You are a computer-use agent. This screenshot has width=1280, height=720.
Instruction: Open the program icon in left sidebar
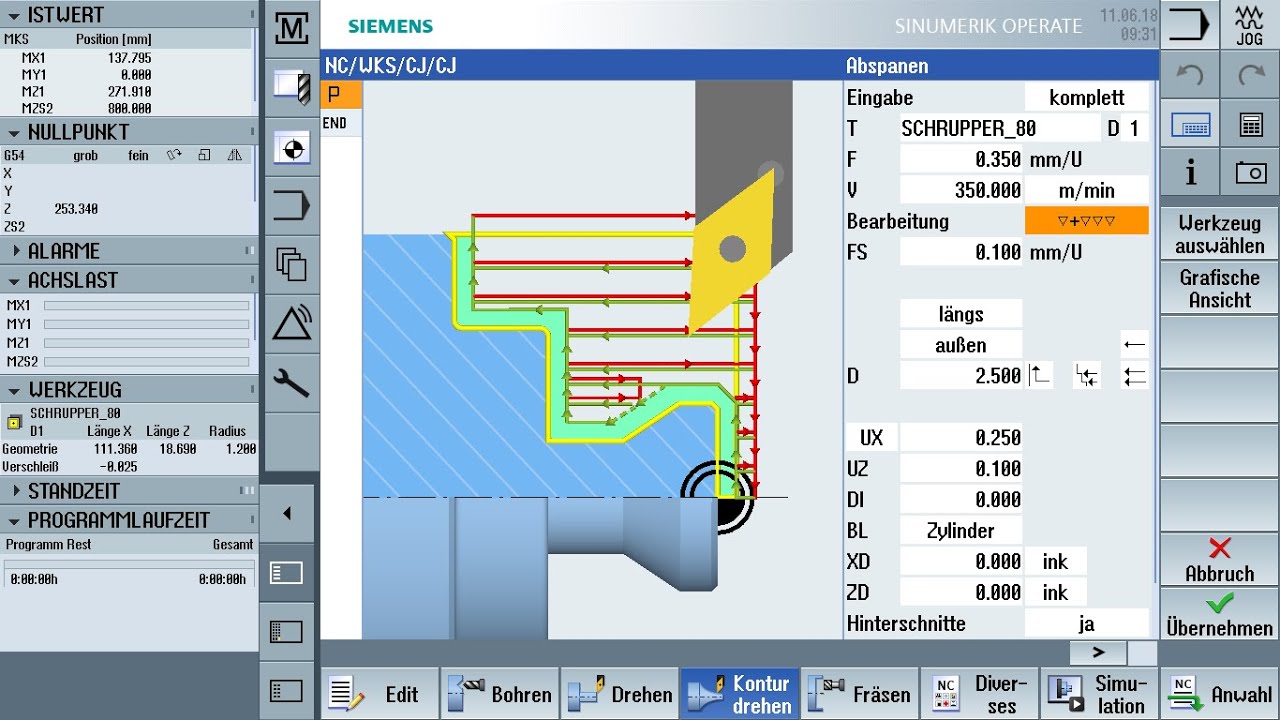click(x=291, y=206)
